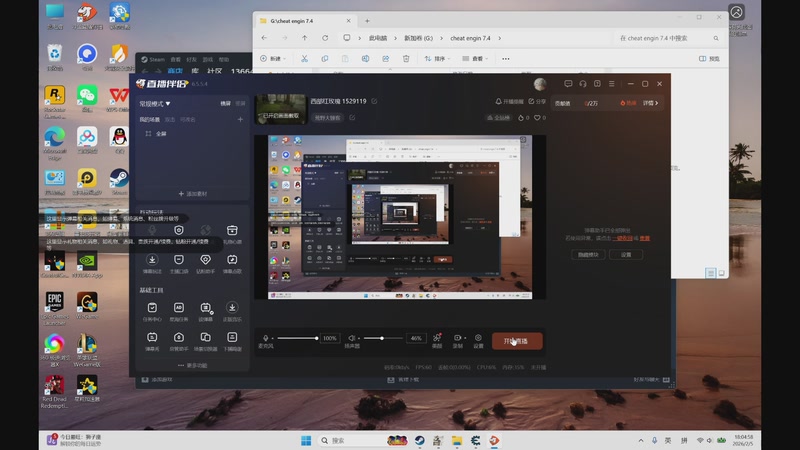Click Rename icon in File Explorer toolbar
The width and height of the screenshot is (800, 450).
coord(365,59)
